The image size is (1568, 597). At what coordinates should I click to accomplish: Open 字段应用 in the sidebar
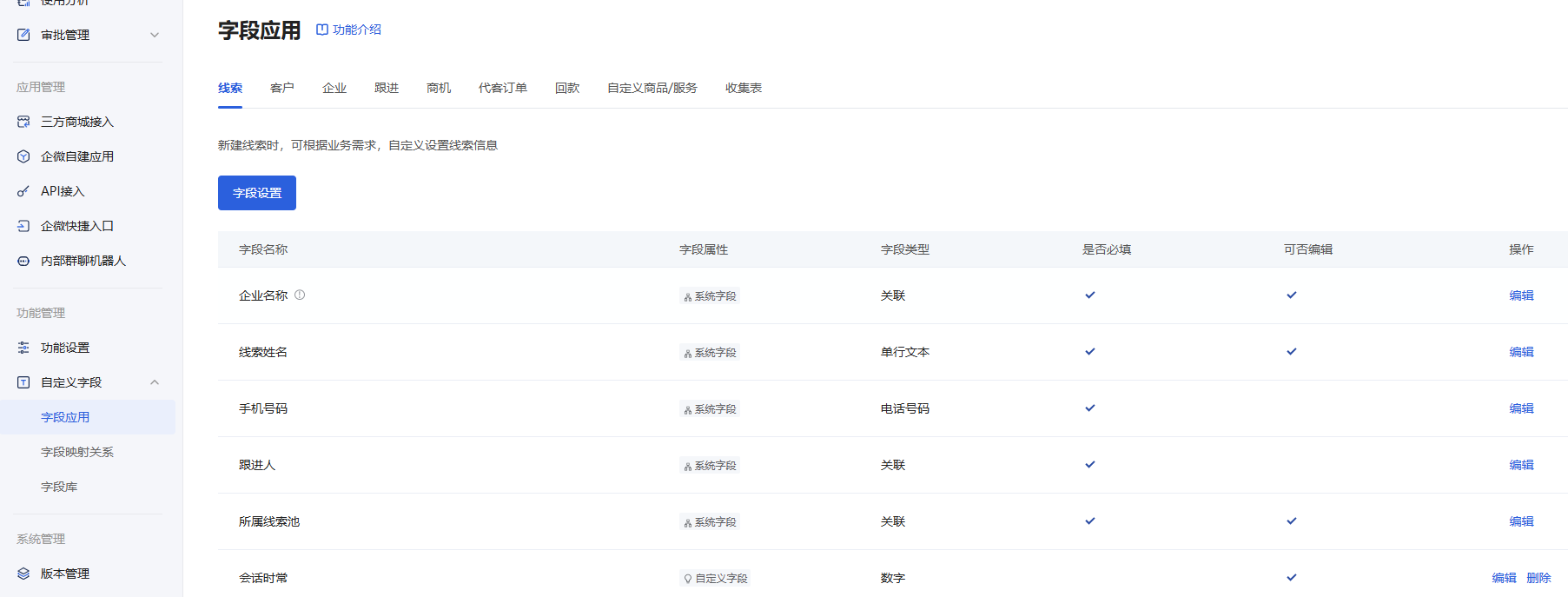tap(88, 417)
